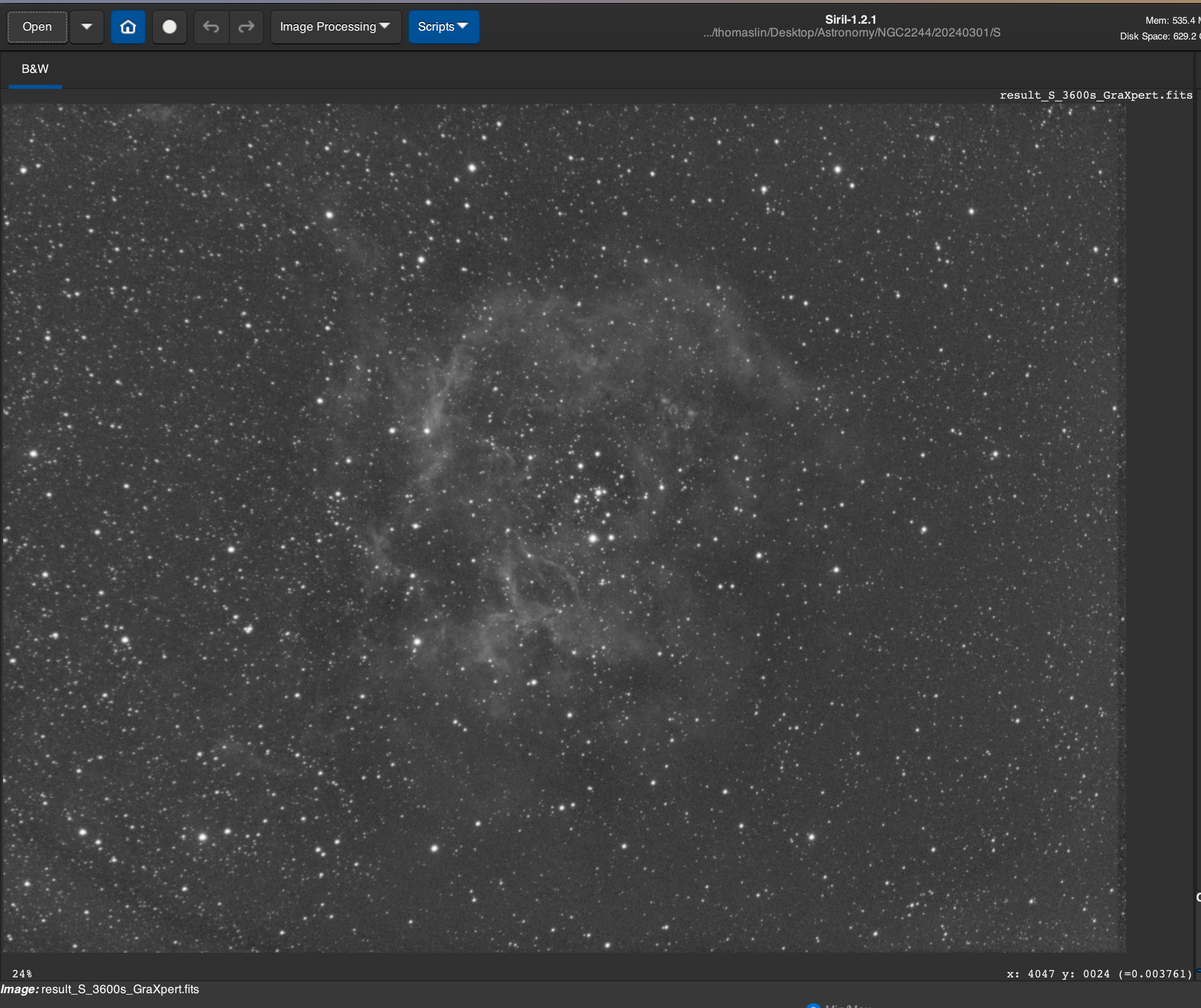The width and height of the screenshot is (1201, 1008).
Task: Click the redo arrow icon
Action: click(x=246, y=27)
